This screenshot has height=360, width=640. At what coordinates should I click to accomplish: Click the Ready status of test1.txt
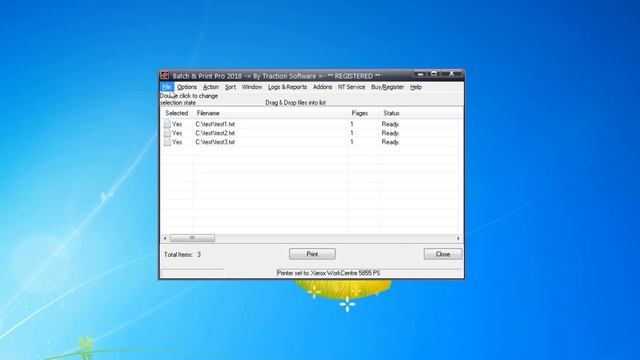pyautogui.click(x=391, y=124)
